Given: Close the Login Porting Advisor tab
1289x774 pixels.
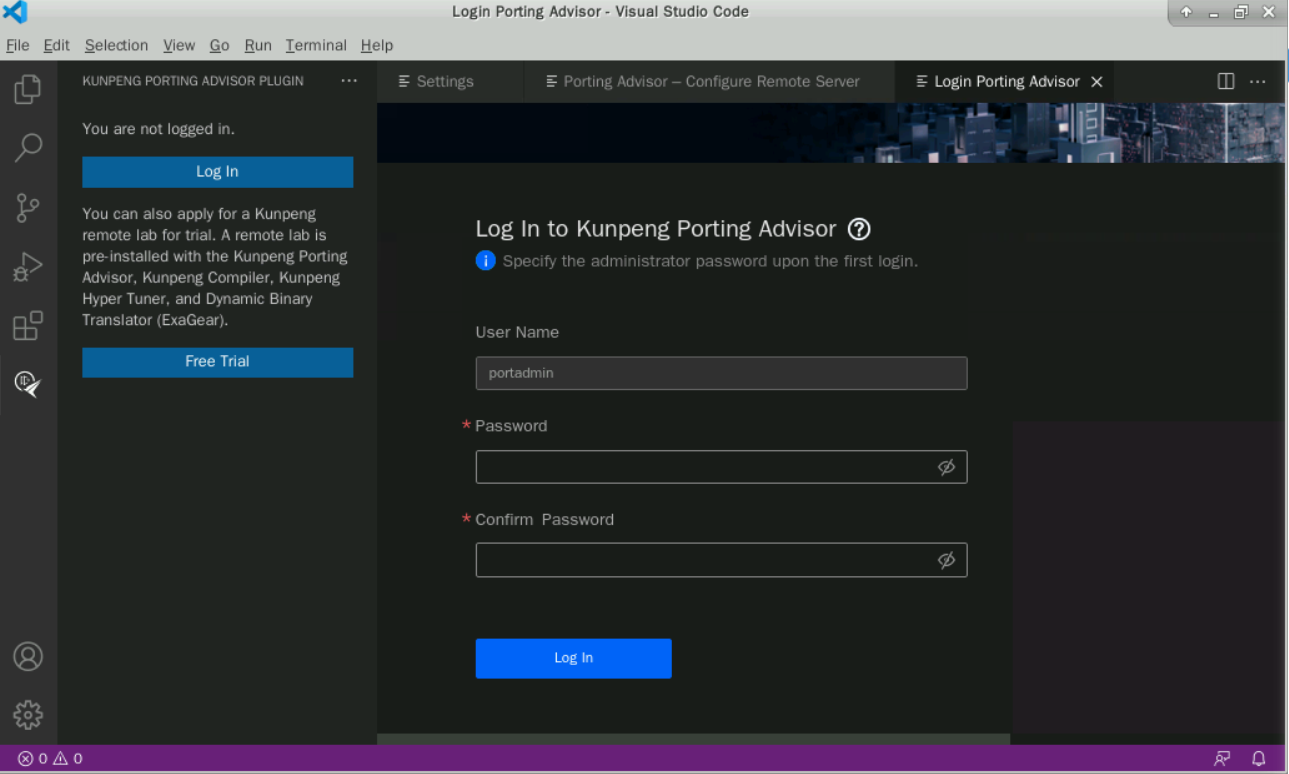Looking at the screenshot, I should tap(1096, 82).
